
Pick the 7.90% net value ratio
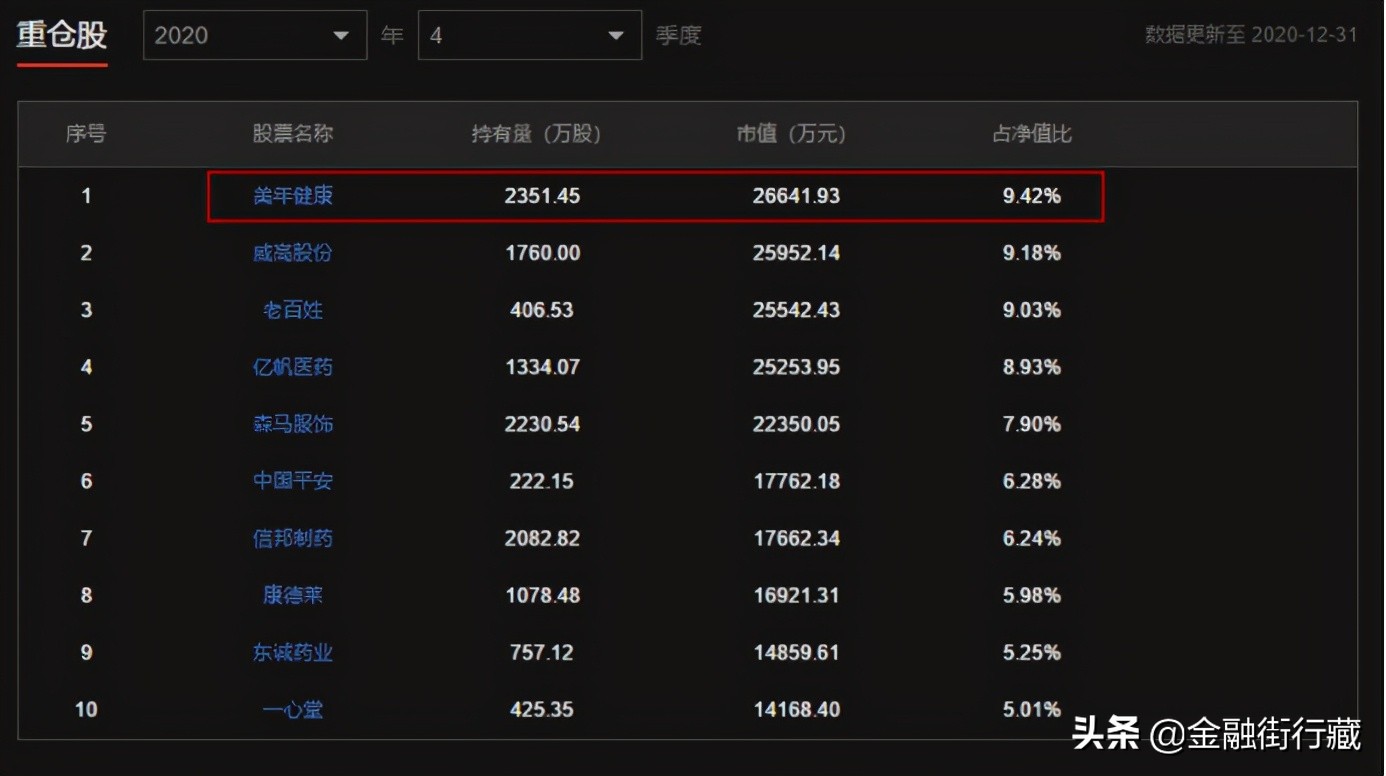point(1032,424)
